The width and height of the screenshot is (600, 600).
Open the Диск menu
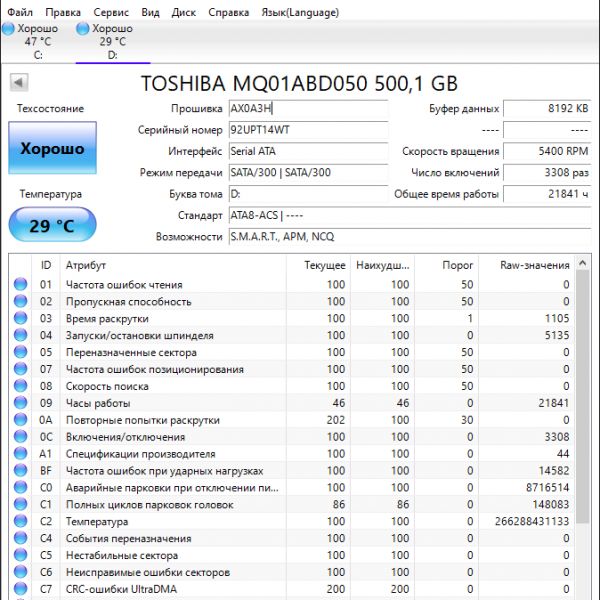(183, 13)
